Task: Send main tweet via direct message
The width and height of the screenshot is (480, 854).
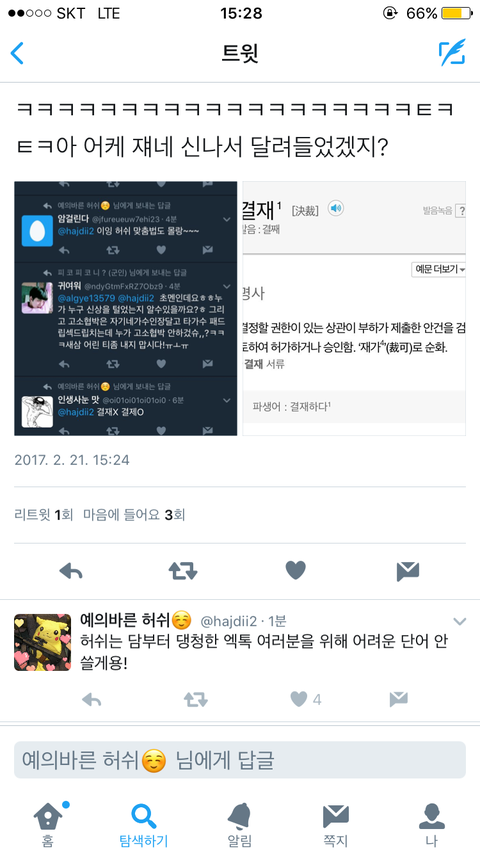Action: 408,571
